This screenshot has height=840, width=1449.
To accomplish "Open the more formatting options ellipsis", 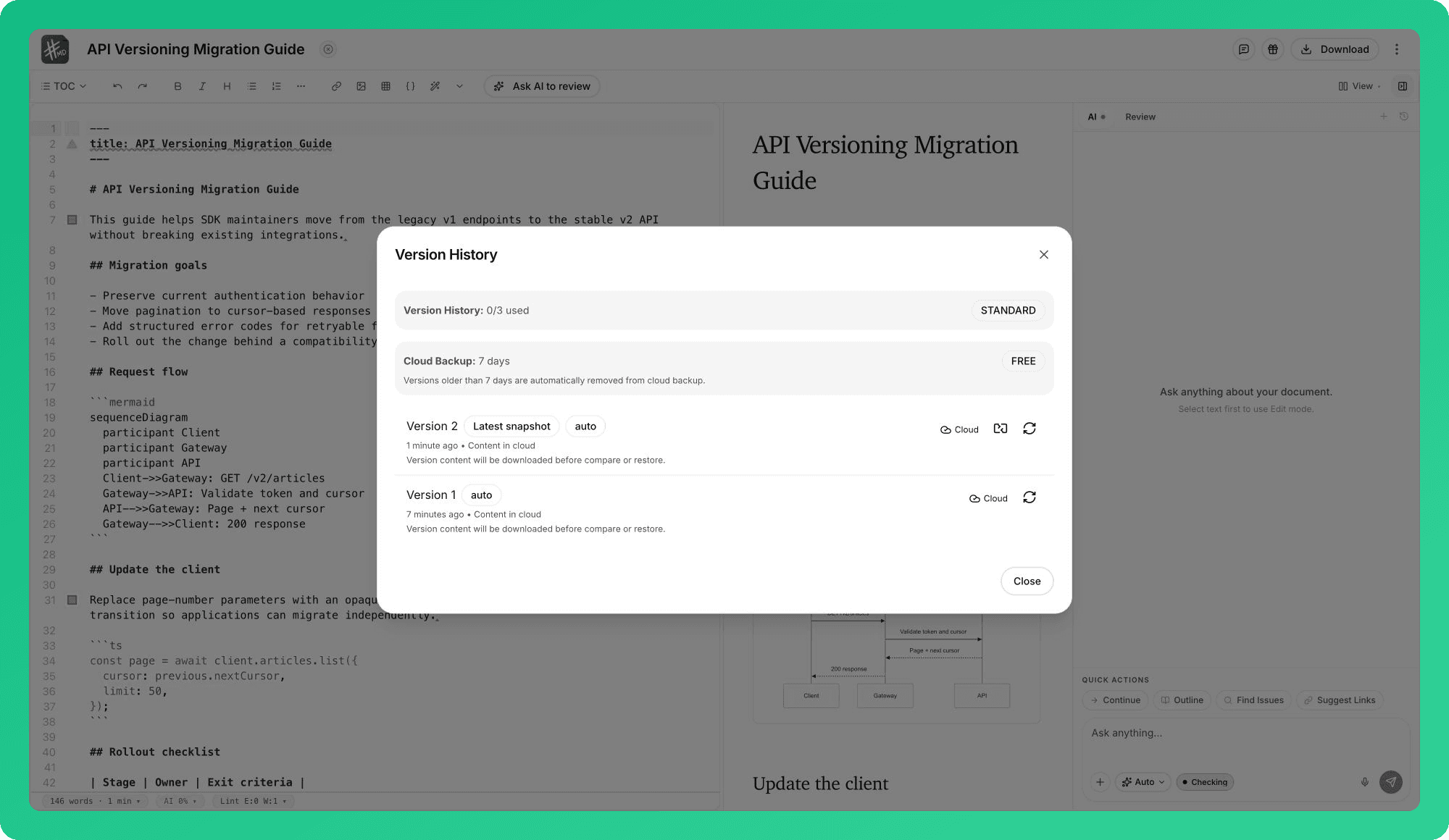I will pyautogui.click(x=301, y=86).
